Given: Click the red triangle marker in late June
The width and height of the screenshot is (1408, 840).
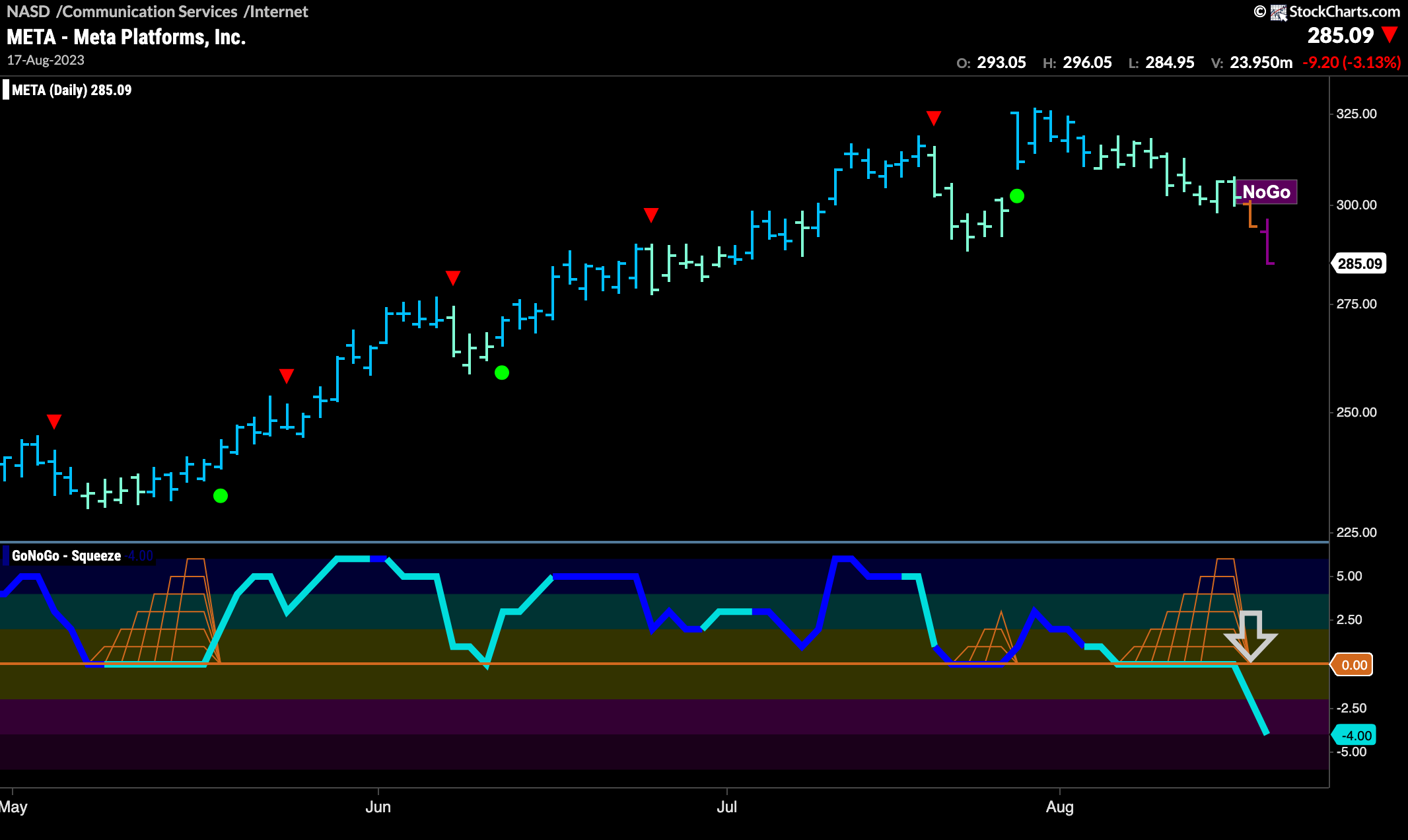Looking at the screenshot, I should [x=651, y=215].
